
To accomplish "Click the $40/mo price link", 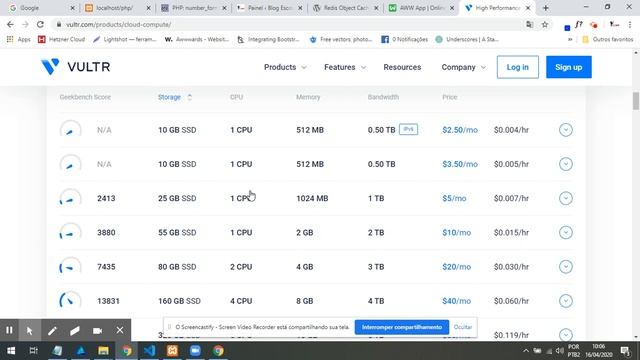I will (x=456, y=301).
